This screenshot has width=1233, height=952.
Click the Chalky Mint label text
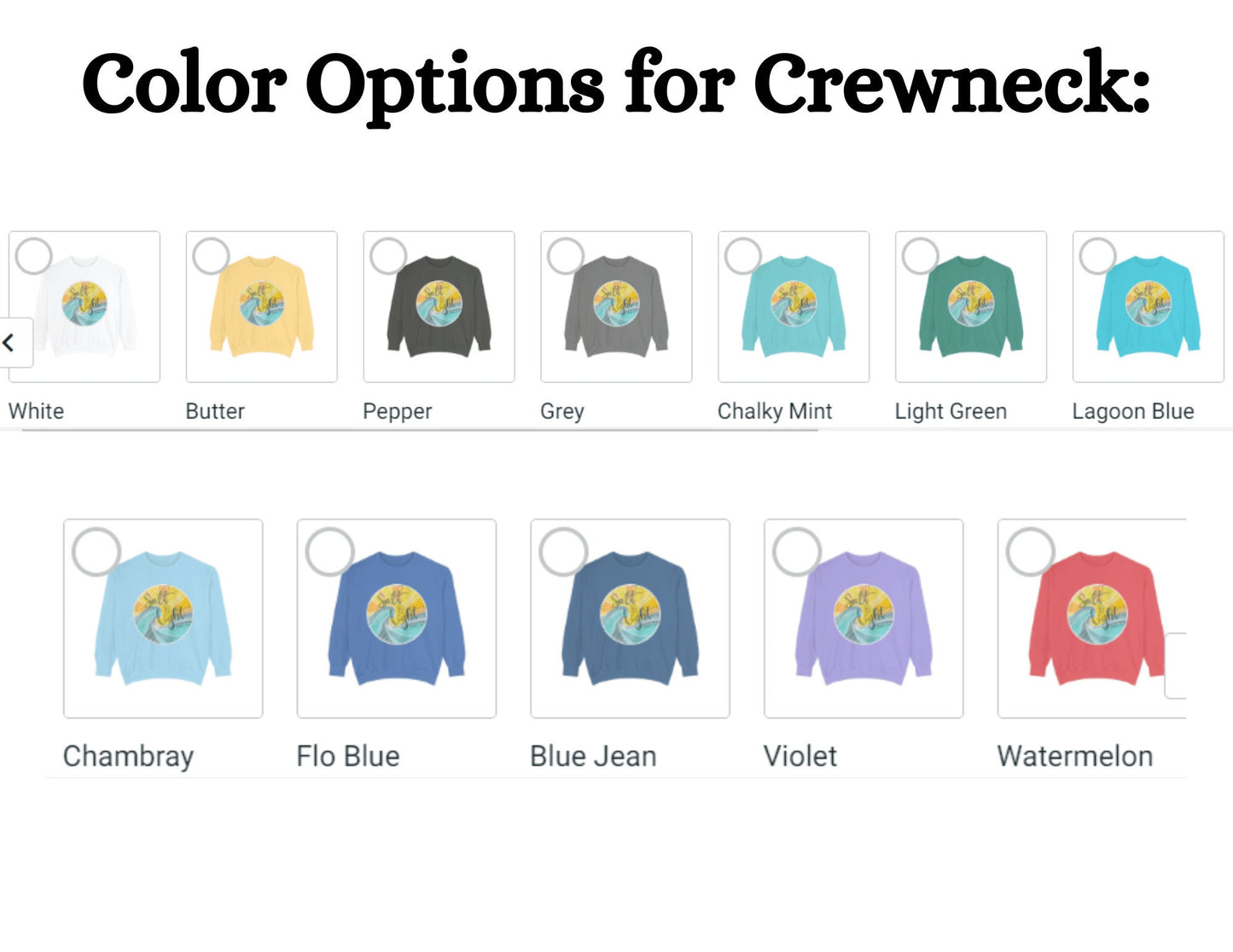(775, 411)
